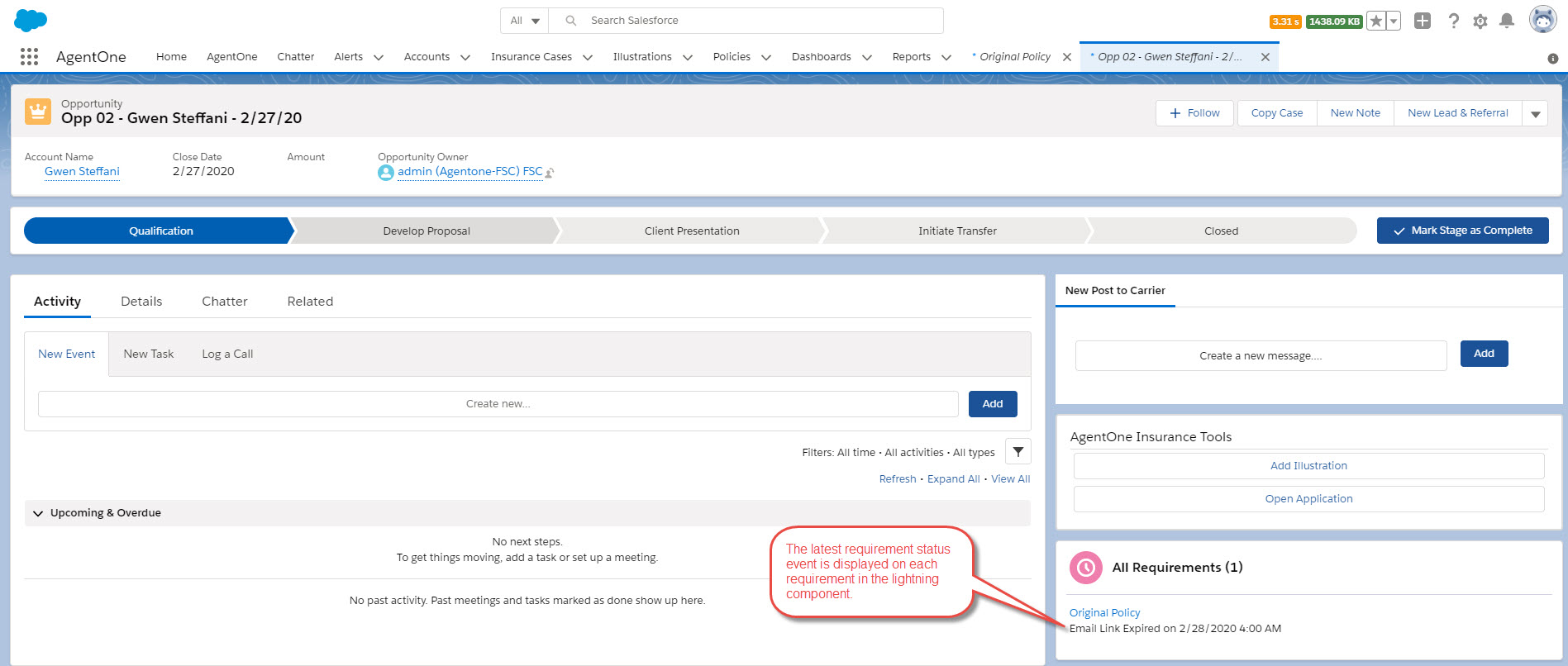Select the New Post to Carrier tab

pos(1115,291)
